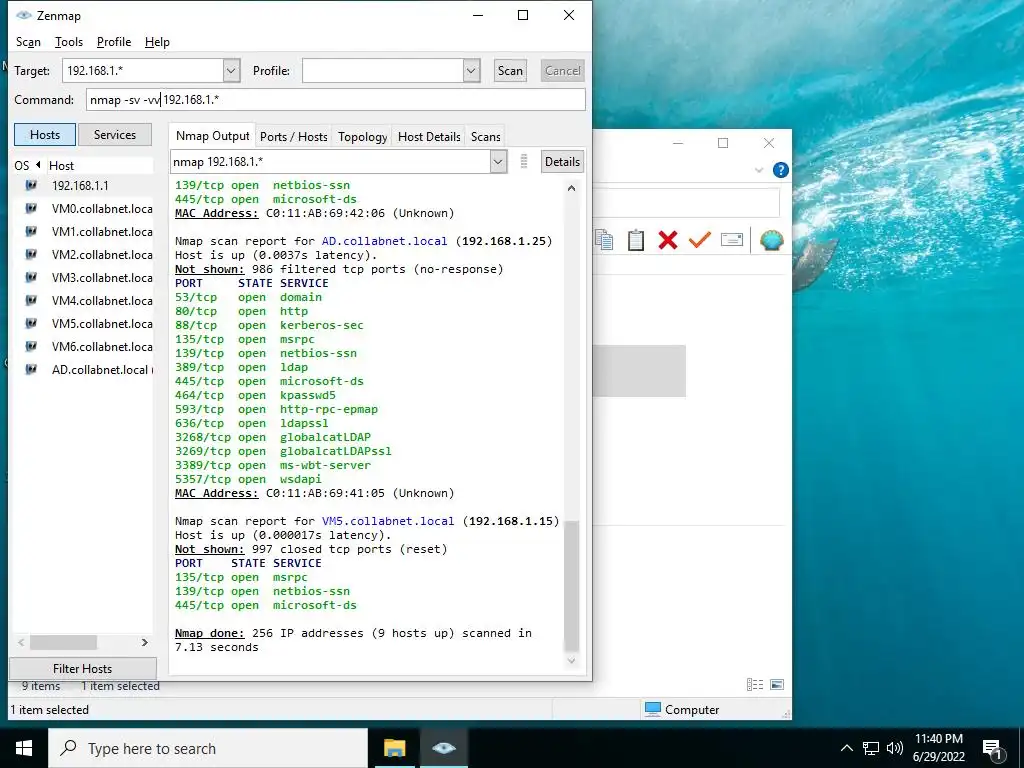Image resolution: width=1024 pixels, height=768 pixels.
Task: Open the Profile dropdown arrow
Action: tap(472, 71)
